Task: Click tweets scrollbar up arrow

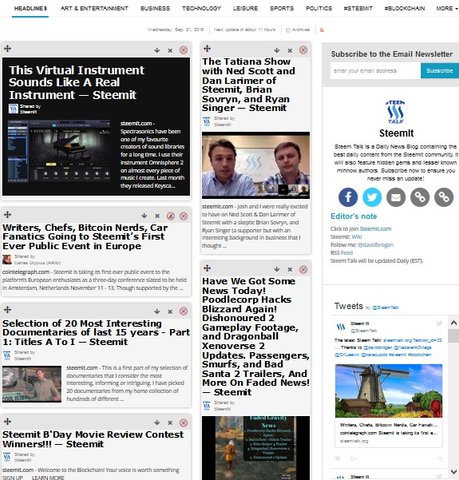Action: click(454, 323)
